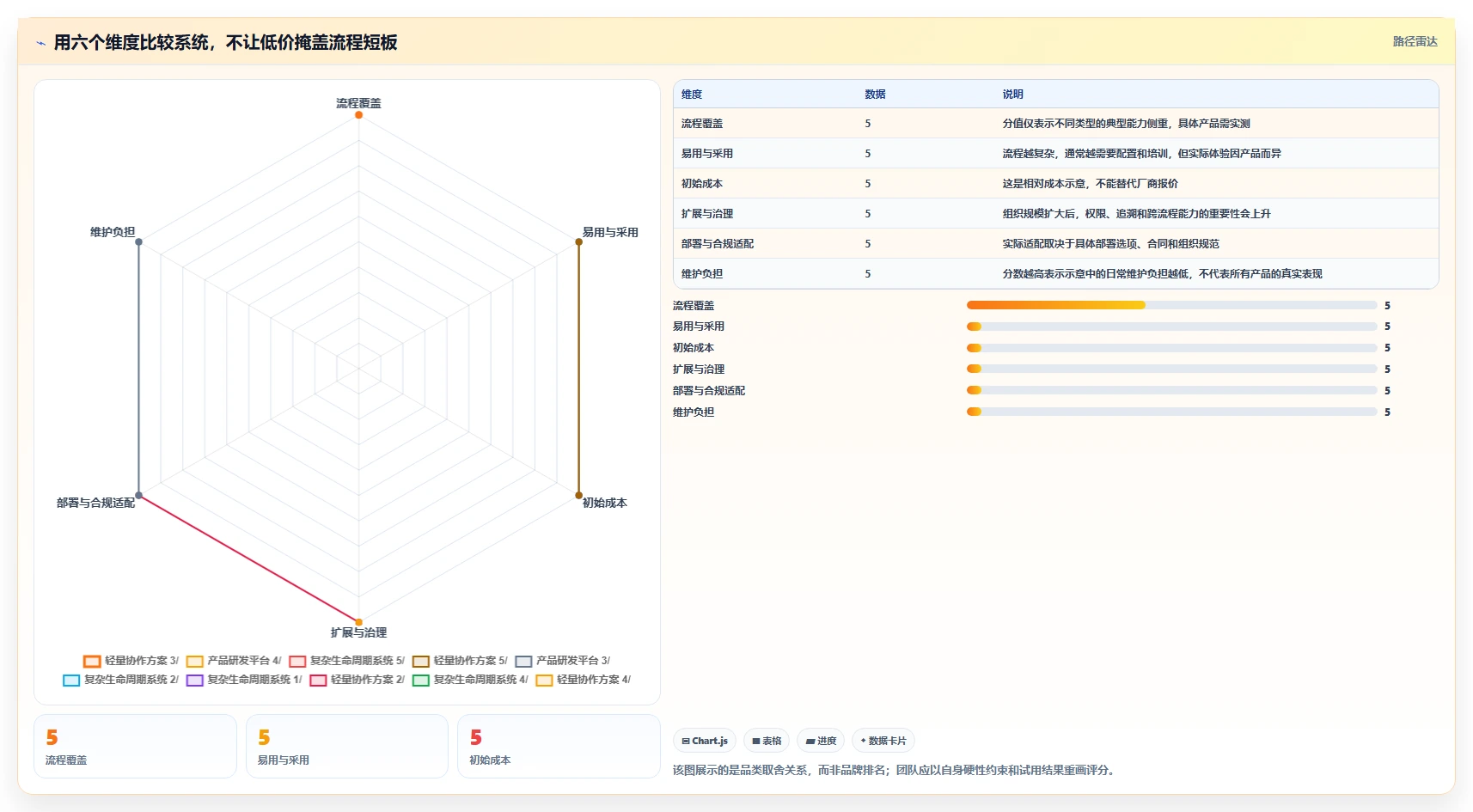Select the 初始成本 table row
Image resolution: width=1473 pixels, height=812 pixels.
coord(1055,184)
